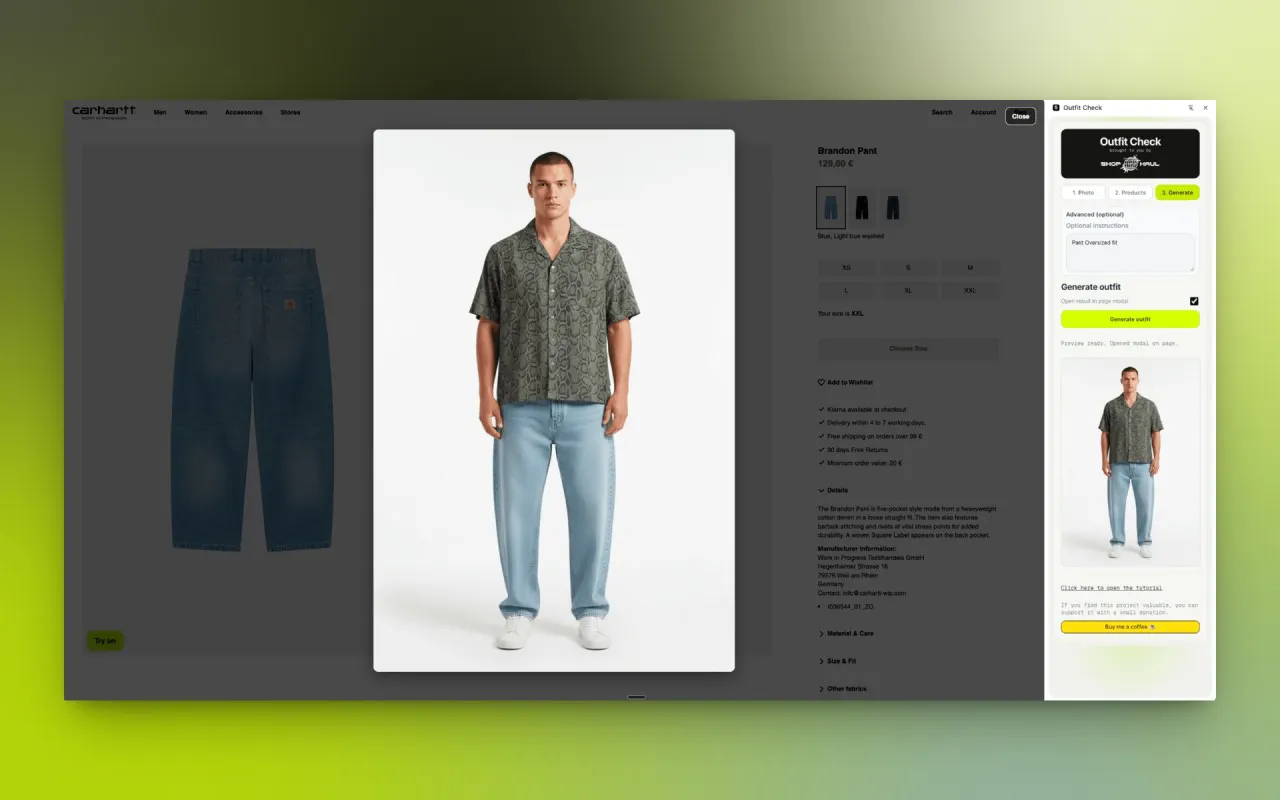Click the Generate outfit button
The height and width of the screenshot is (800, 1280).
[1130, 319]
